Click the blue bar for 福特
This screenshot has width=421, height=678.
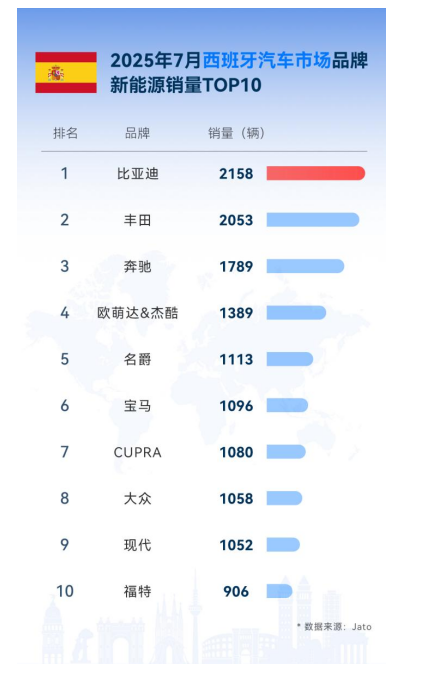click(279, 591)
